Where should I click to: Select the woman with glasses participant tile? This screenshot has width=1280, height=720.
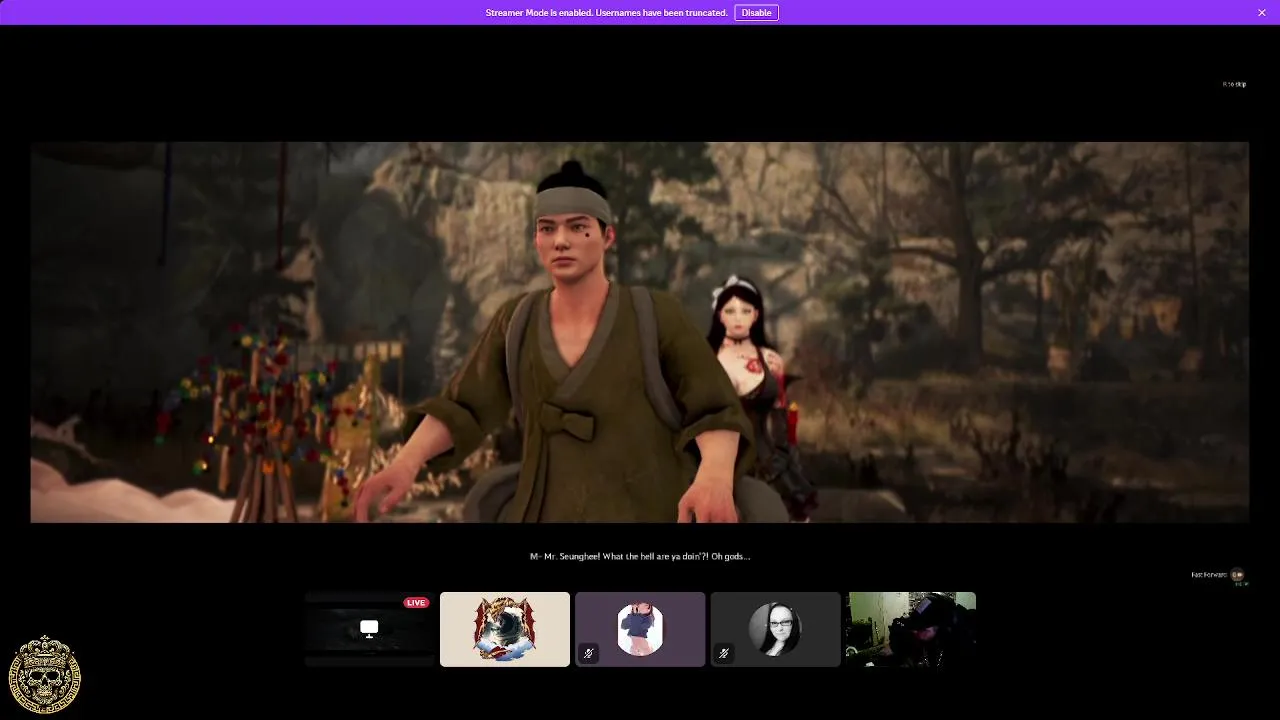[775, 629]
